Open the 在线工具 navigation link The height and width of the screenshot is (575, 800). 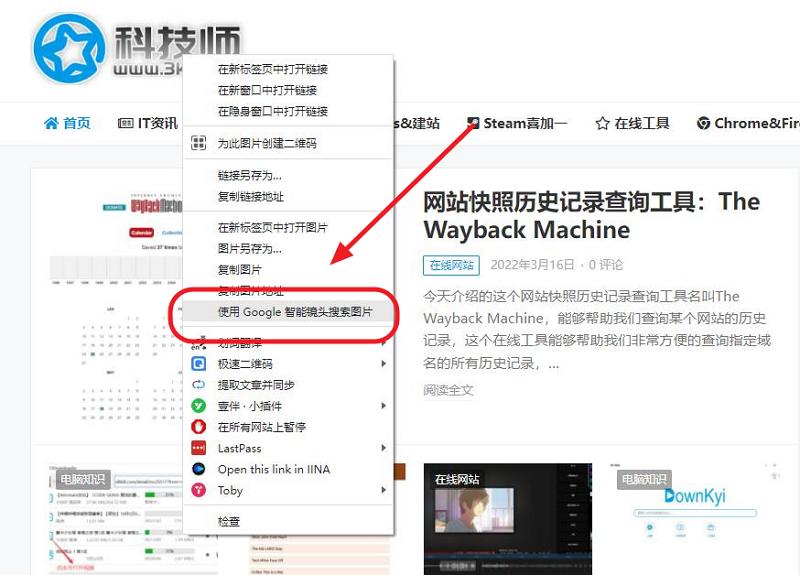pos(632,123)
